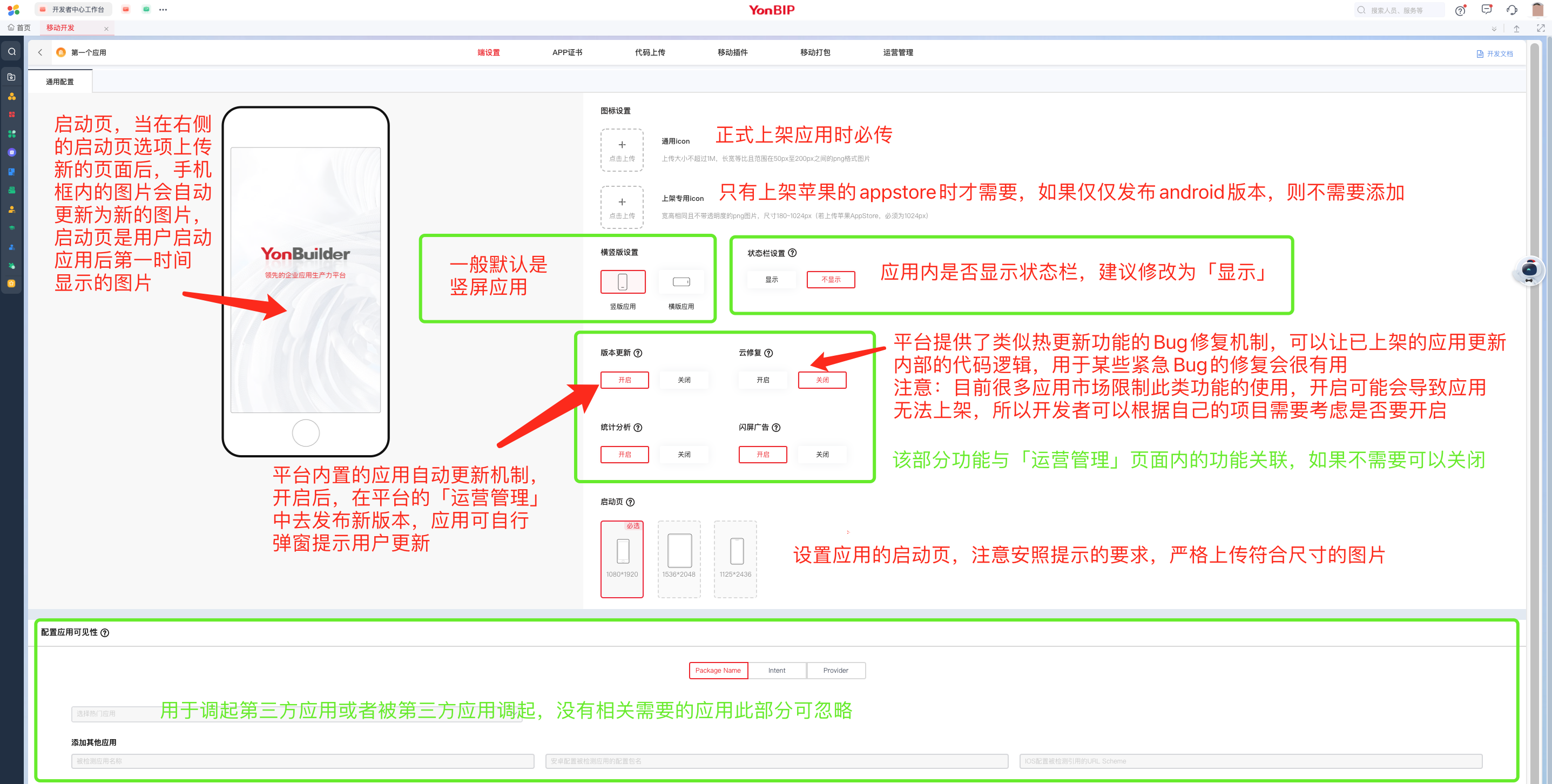Click the 状态栏设置 help question icon
1552x784 pixels.
pyautogui.click(x=792, y=253)
